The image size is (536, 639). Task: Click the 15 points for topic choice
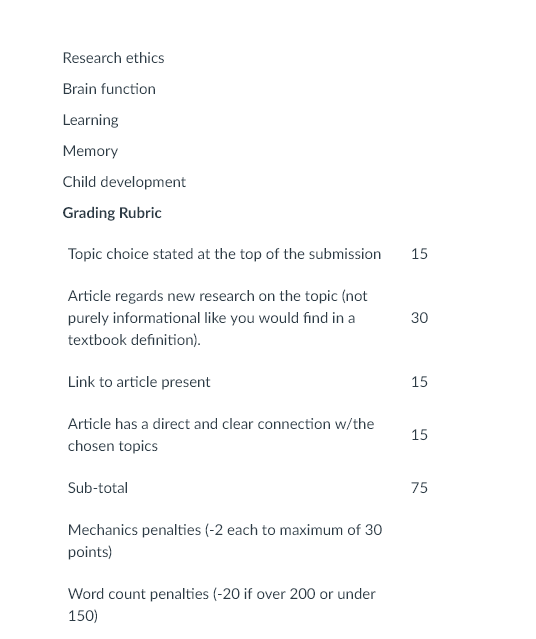[419, 254]
